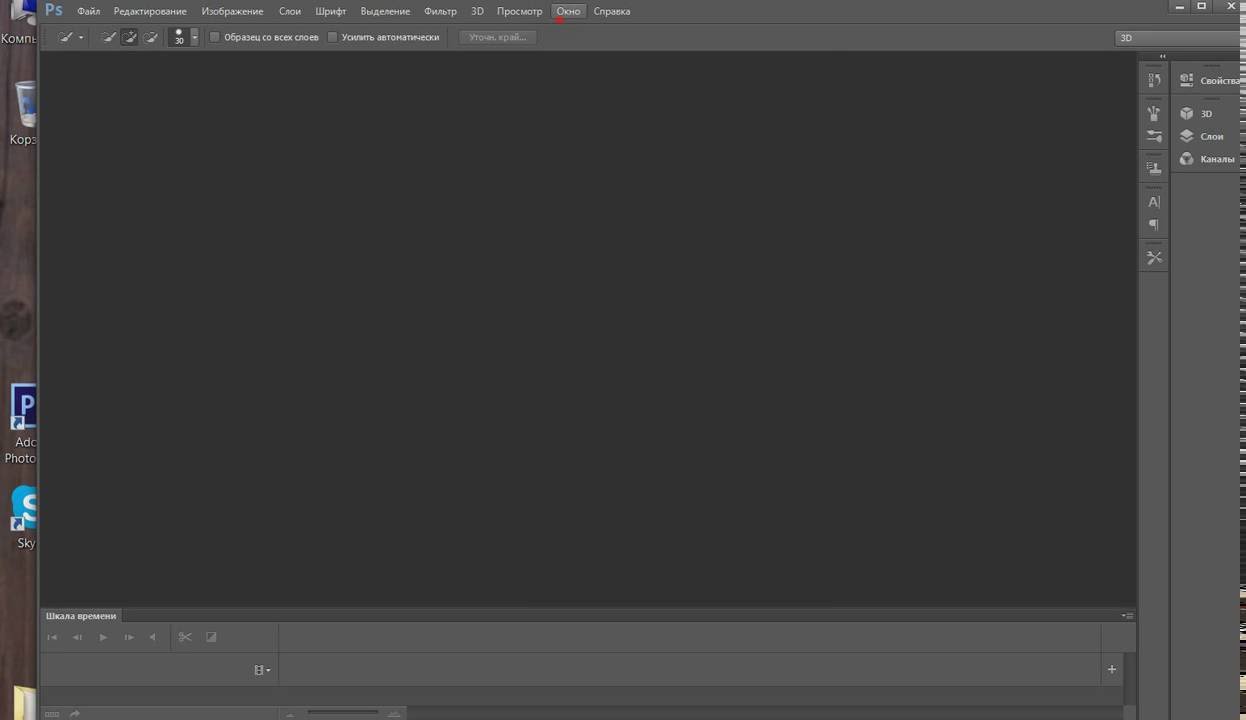Viewport: 1246px width, 720px height.
Task: Go to first frame in timeline
Action: (52, 637)
